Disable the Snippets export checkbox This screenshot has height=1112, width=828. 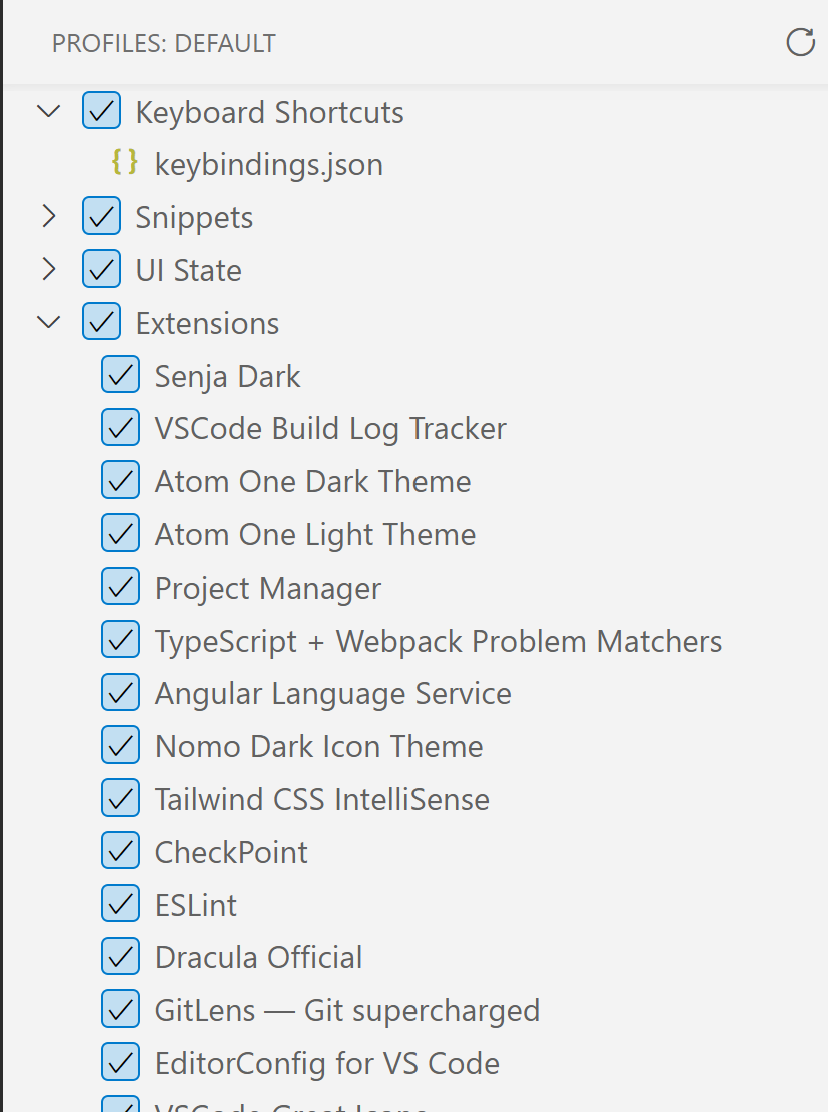click(x=101, y=216)
